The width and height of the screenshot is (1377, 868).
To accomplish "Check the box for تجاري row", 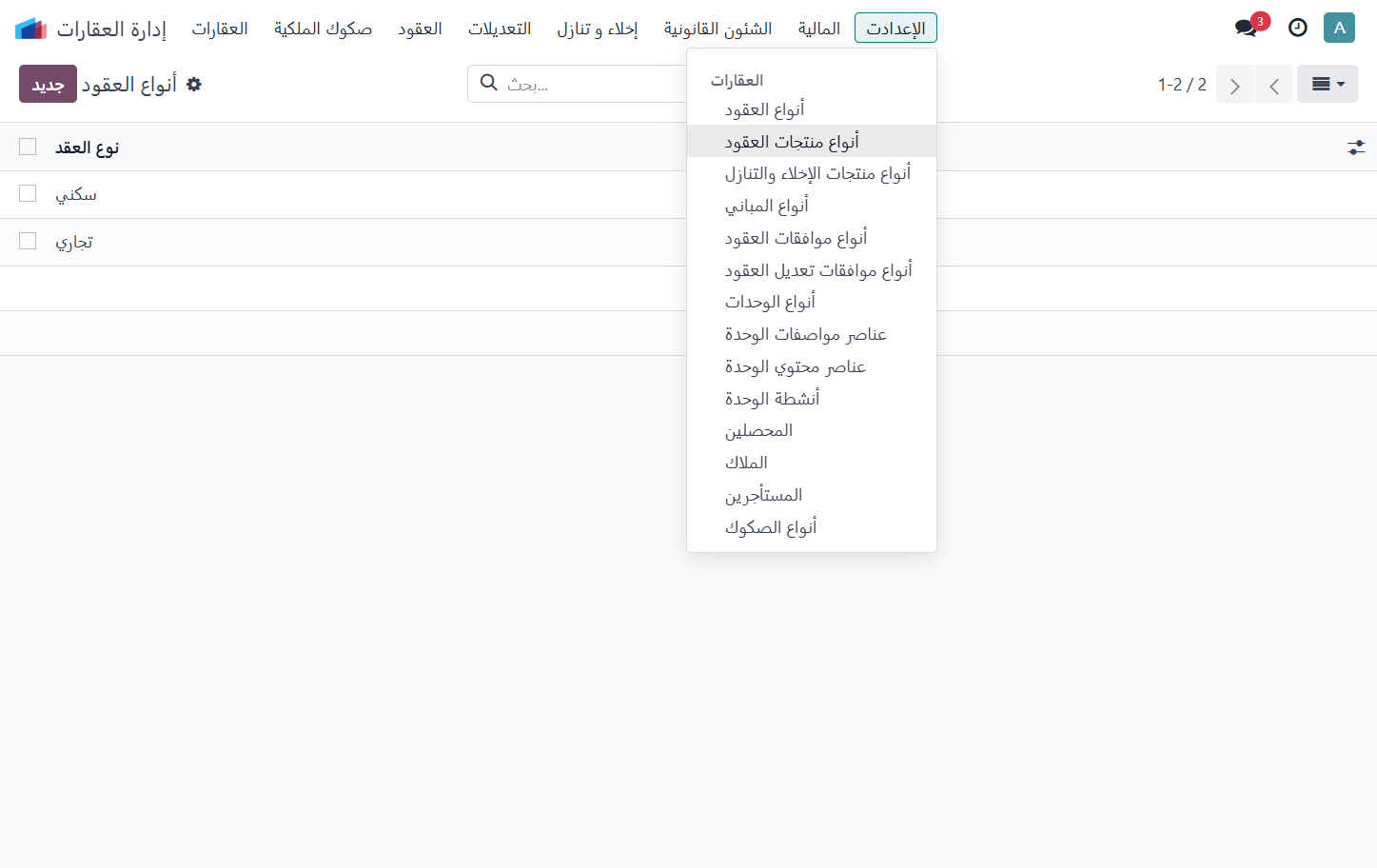I will 28,242.
